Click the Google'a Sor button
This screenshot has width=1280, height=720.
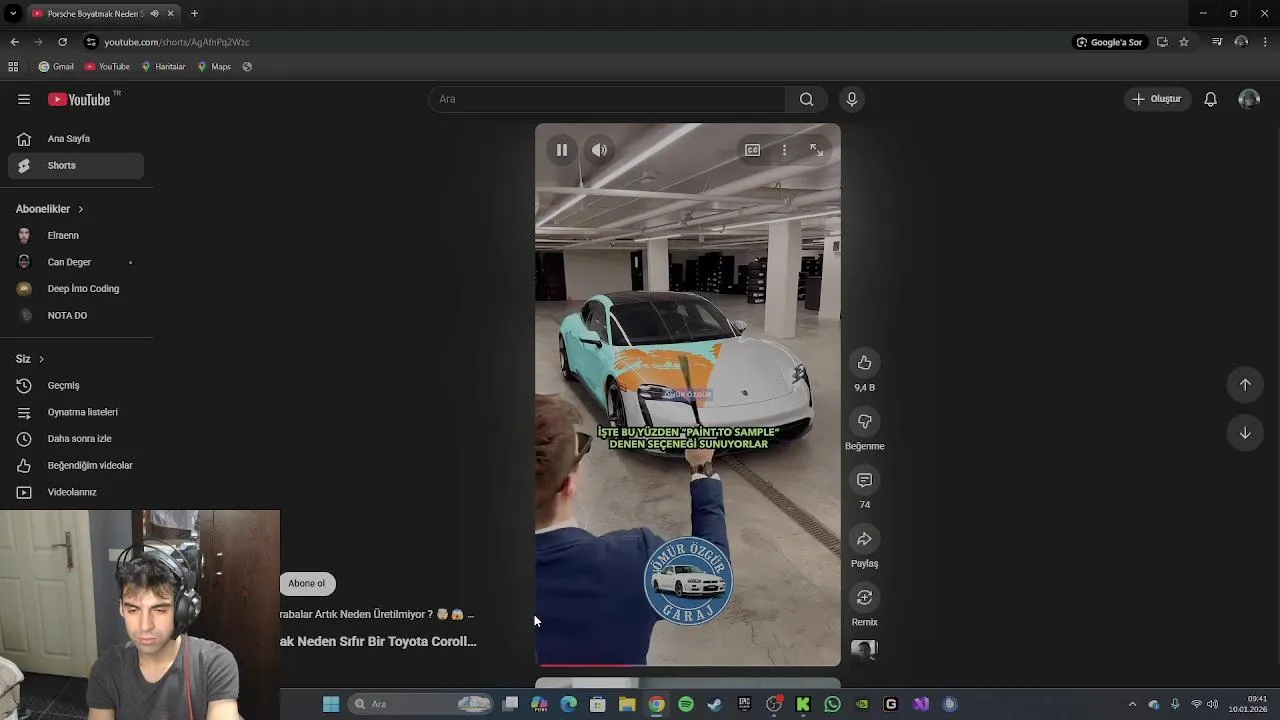pos(1109,42)
